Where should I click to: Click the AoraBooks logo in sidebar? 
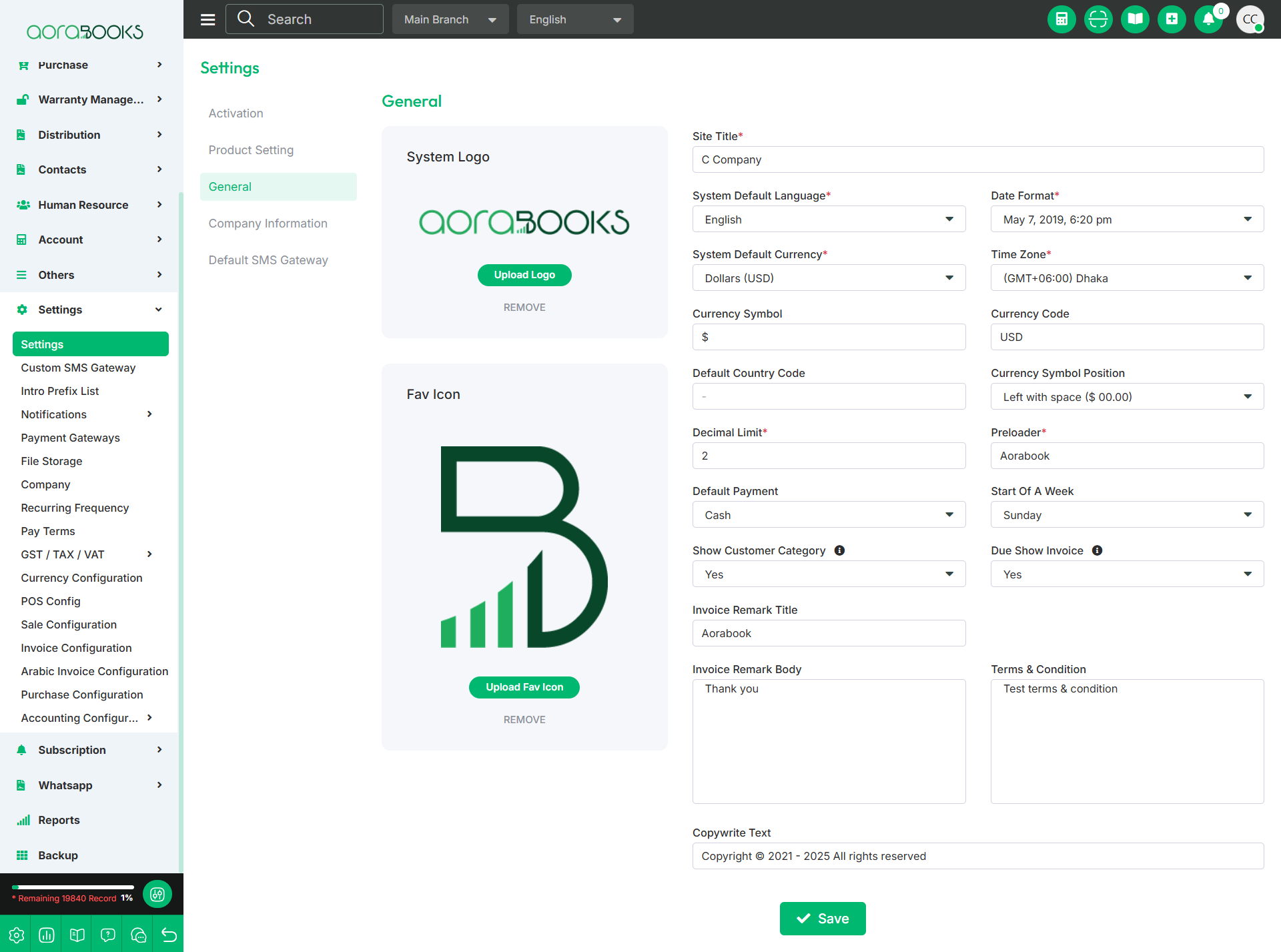click(x=85, y=31)
